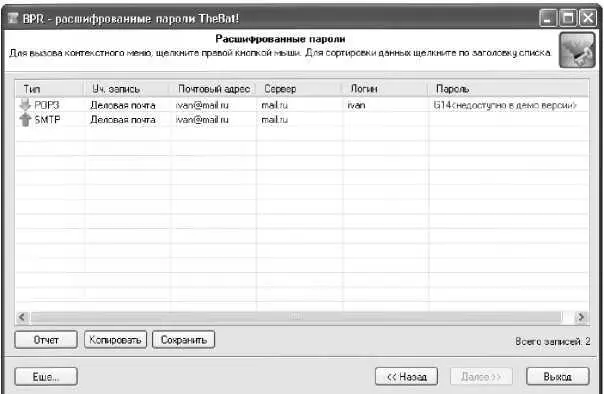Sort by Почтовый адрес column header
The image size is (604, 394).
[213, 89]
